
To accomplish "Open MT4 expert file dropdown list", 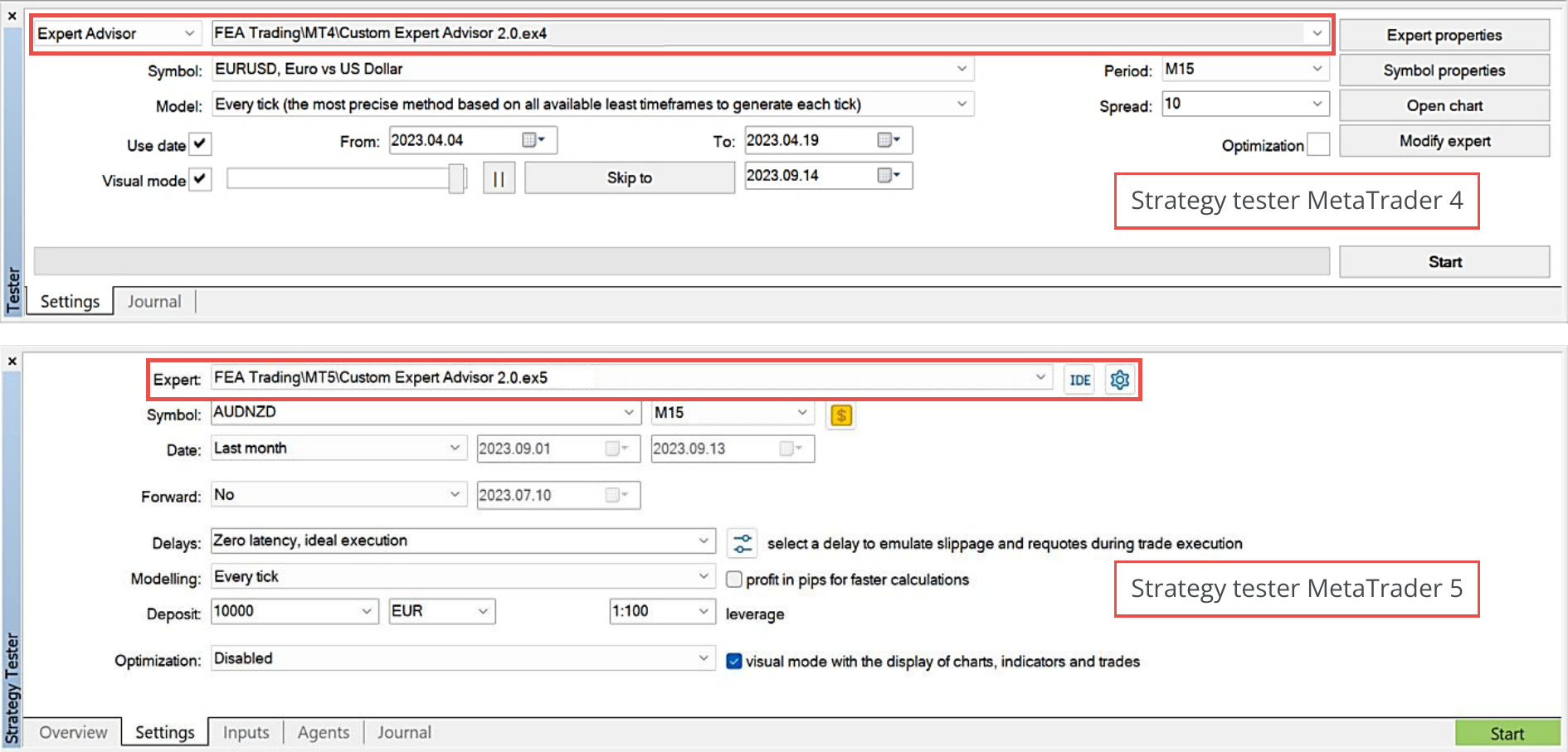I will click(x=1317, y=33).
